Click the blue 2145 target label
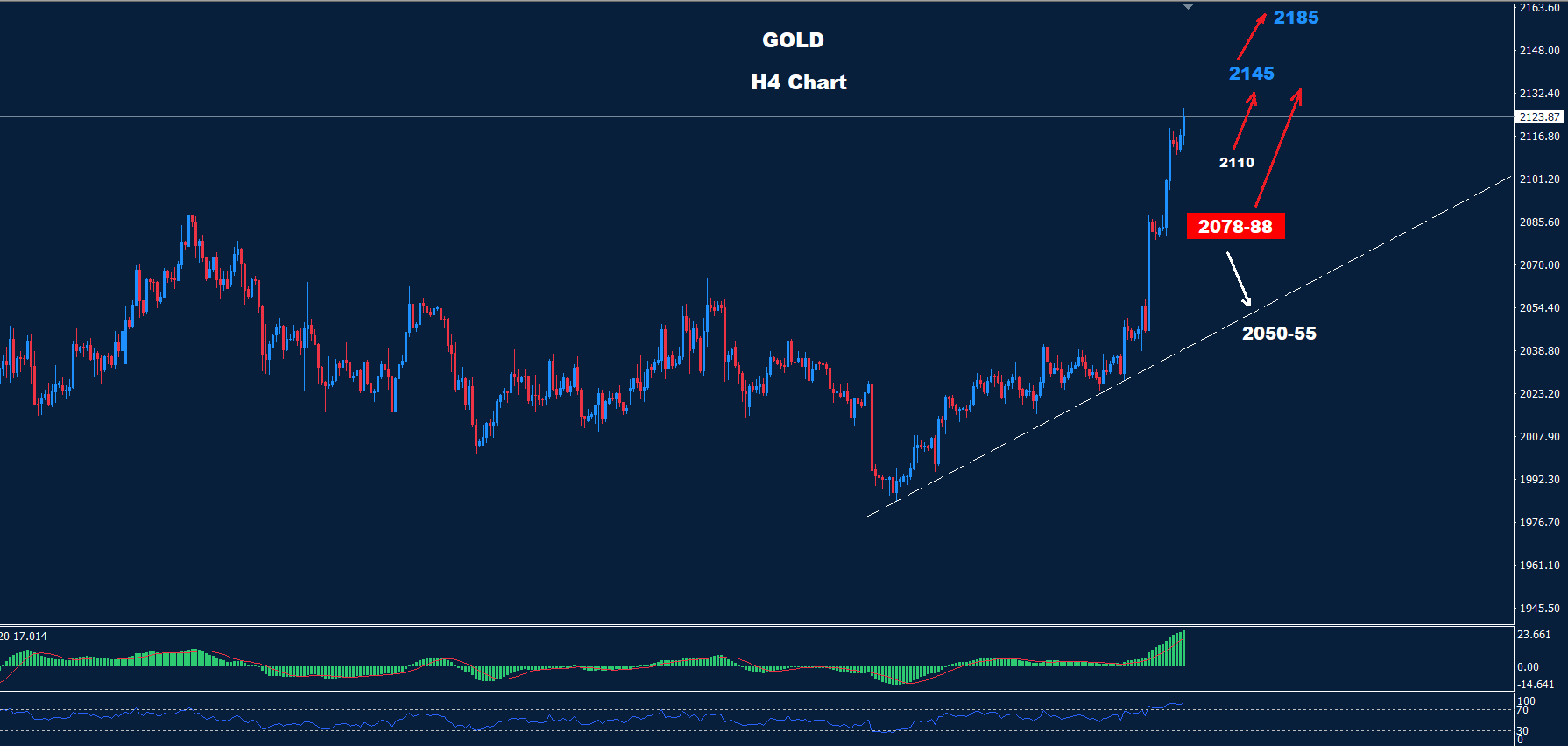 click(x=1251, y=74)
